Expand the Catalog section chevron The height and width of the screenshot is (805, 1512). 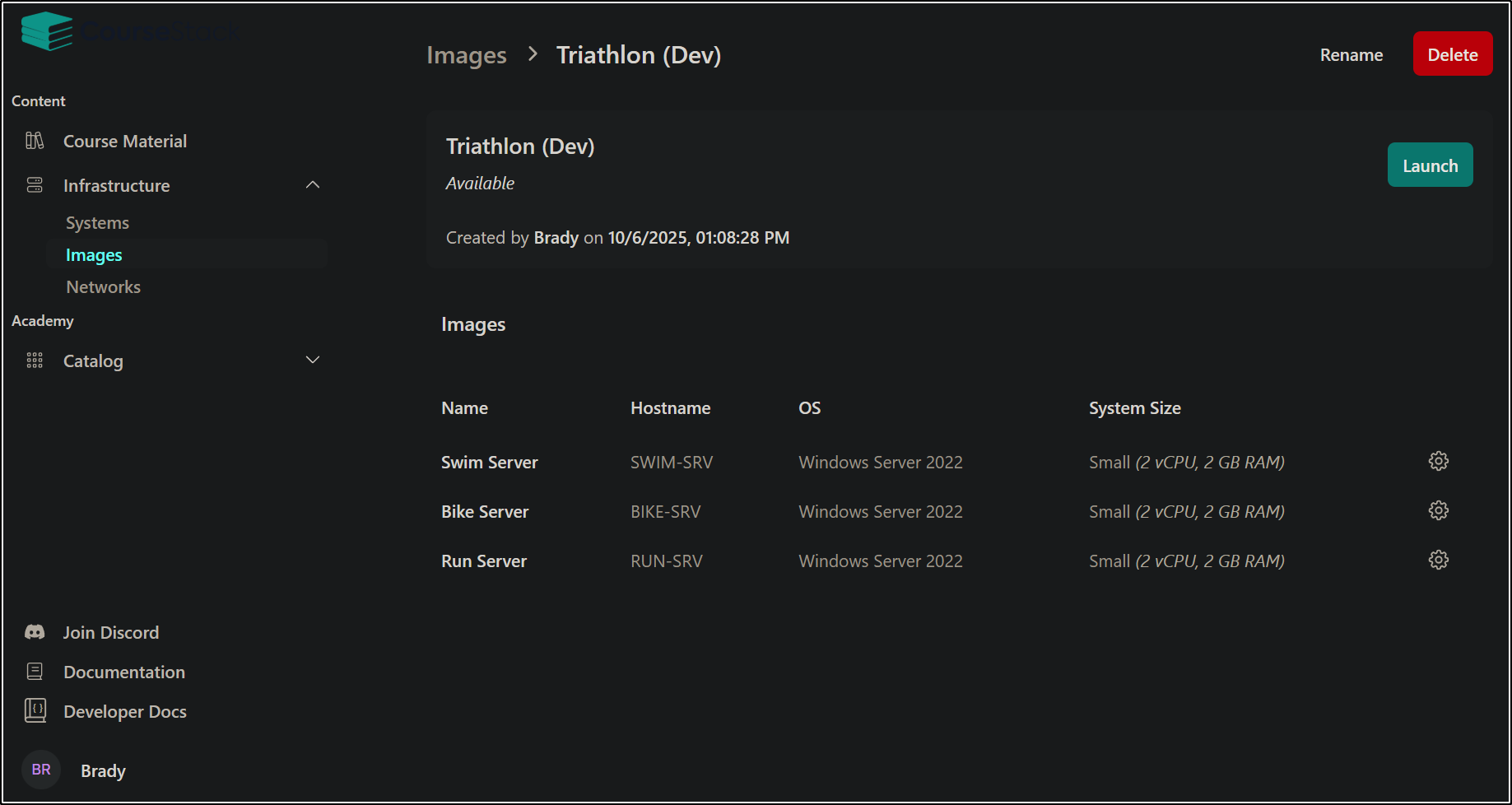tap(313, 360)
